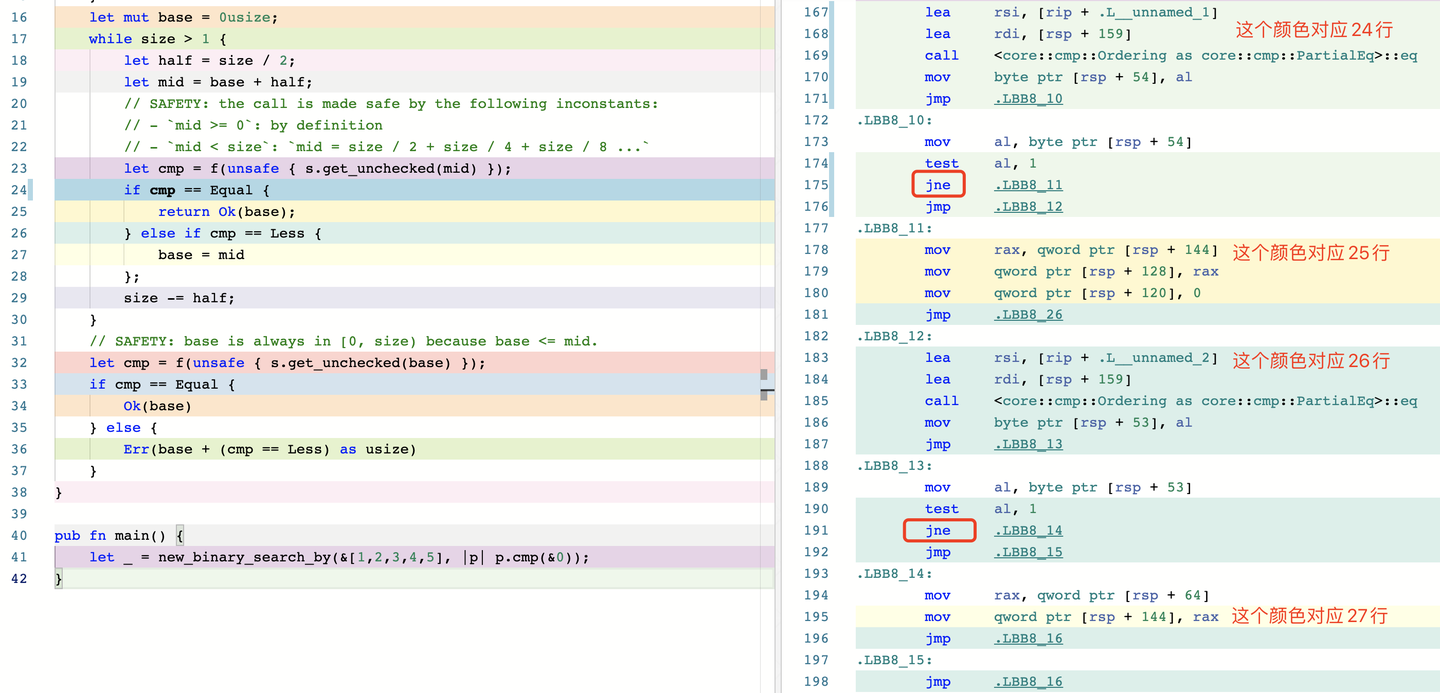The image size is (1440, 693).
Task: Follow the .LBB8_13 jmp target link
Action: pos(1028,444)
